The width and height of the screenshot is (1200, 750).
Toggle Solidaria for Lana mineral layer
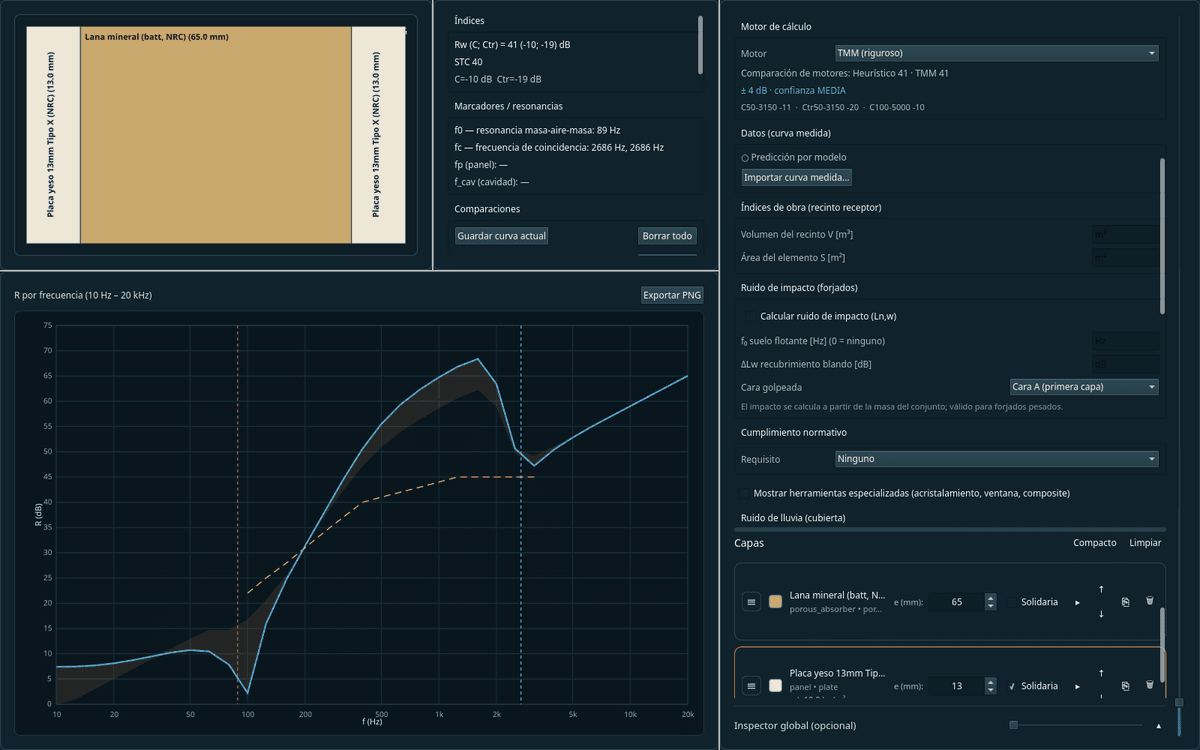pos(1012,602)
